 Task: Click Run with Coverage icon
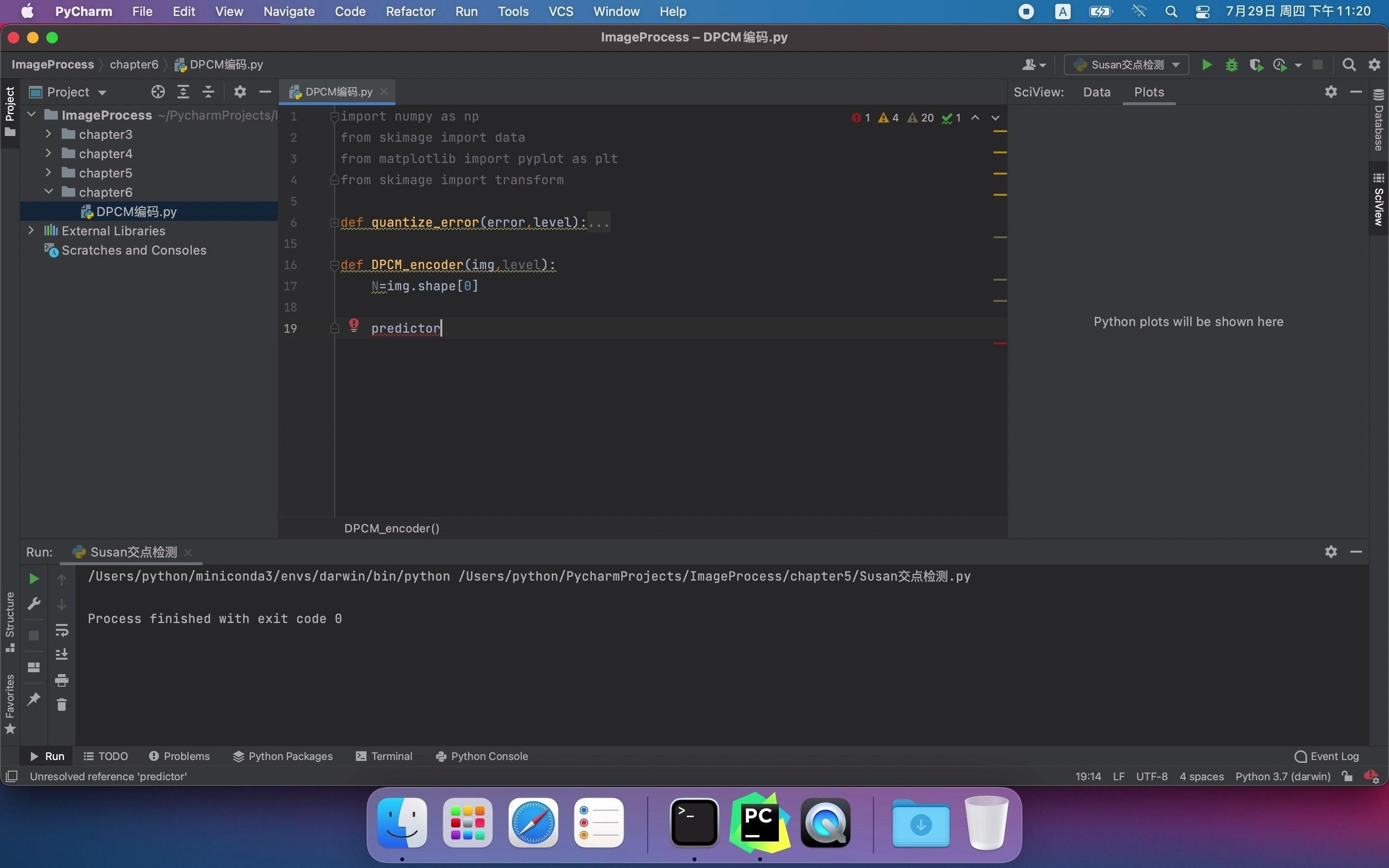[1256, 65]
